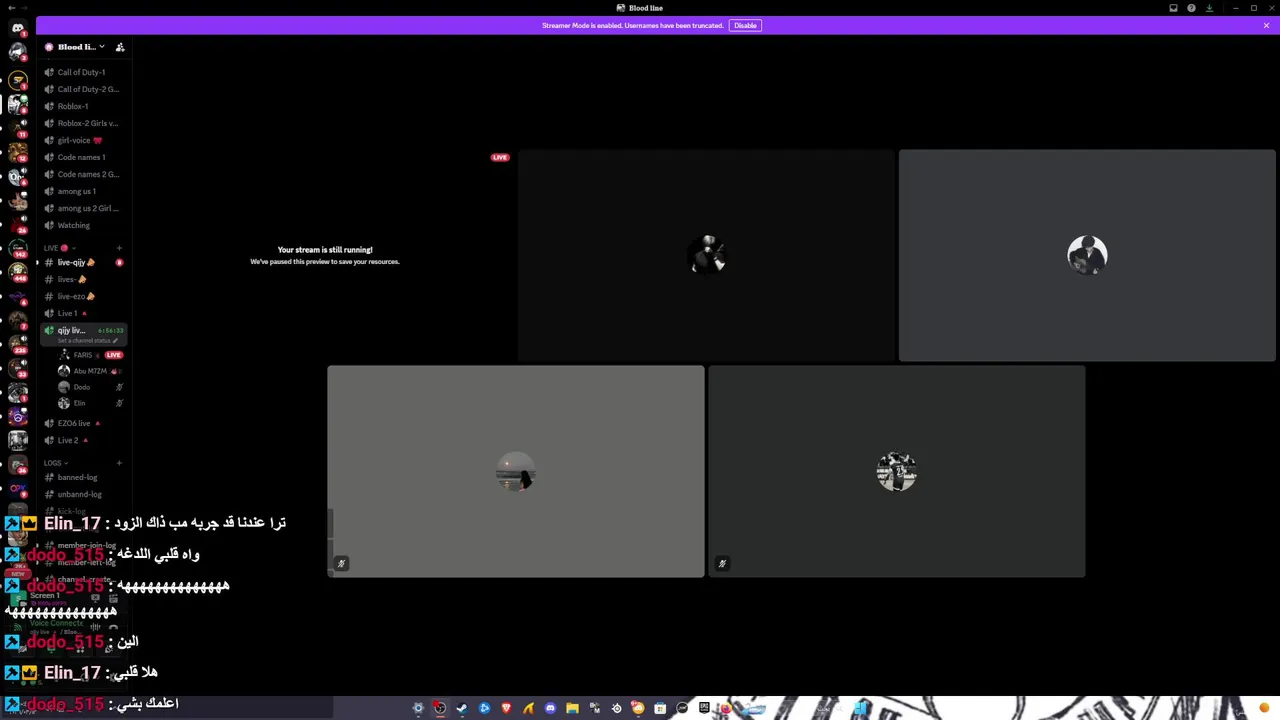Image resolution: width=1280 pixels, height=720 pixels.
Task: Click muted mic icon on bottom right tile
Action: point(722,563)
